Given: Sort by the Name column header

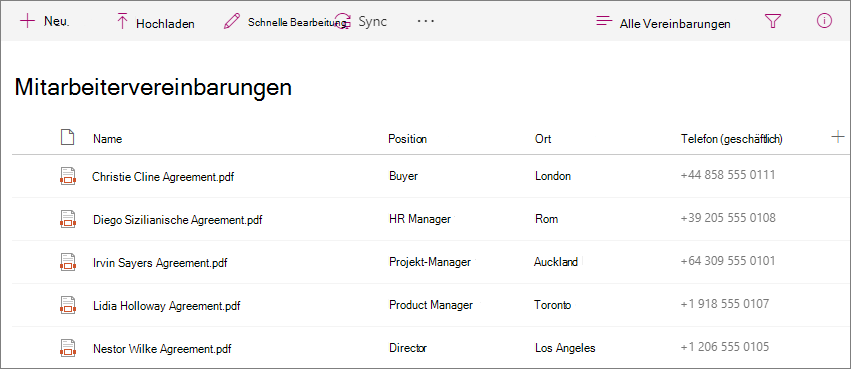Looking at the screenshot, I should pyautogui.click(x=107, y=139).
